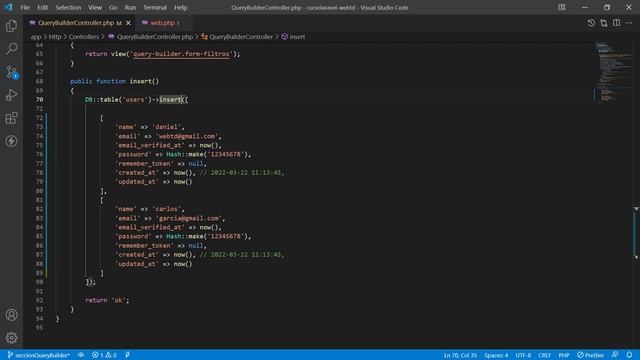This screenshot has width=640, height=360.
Task: Open timeline history icon in editor toolbar
Action: 591,23
